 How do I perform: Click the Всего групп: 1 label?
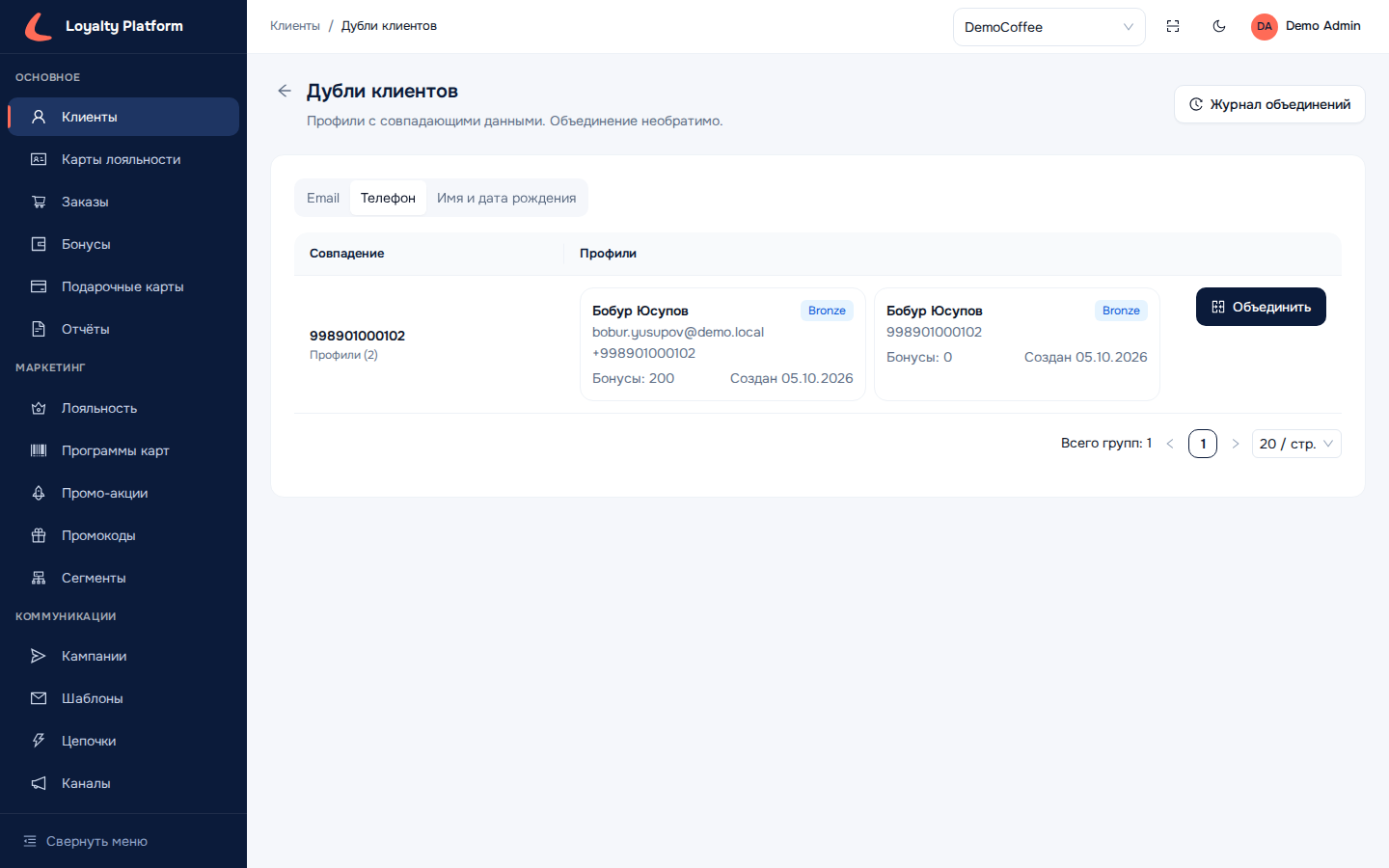tap(1106, 444)
